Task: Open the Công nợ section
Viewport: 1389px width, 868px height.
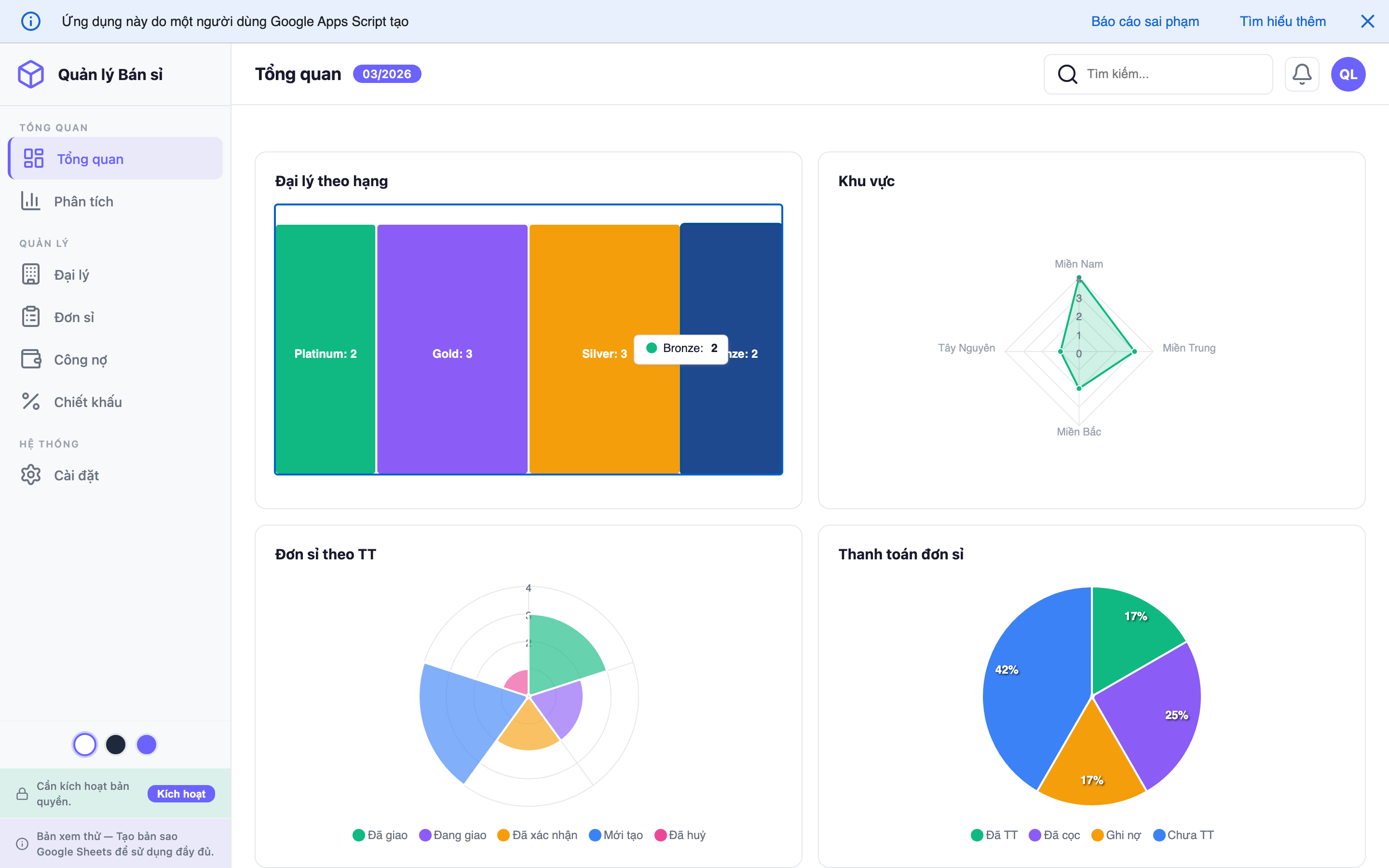Action: [80, 359]
